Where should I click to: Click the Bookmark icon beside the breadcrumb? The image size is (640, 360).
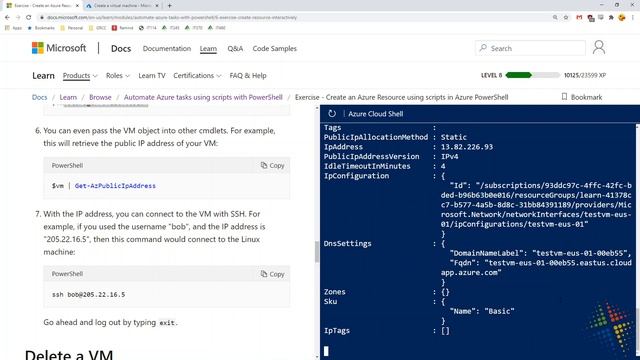(564, 97)
